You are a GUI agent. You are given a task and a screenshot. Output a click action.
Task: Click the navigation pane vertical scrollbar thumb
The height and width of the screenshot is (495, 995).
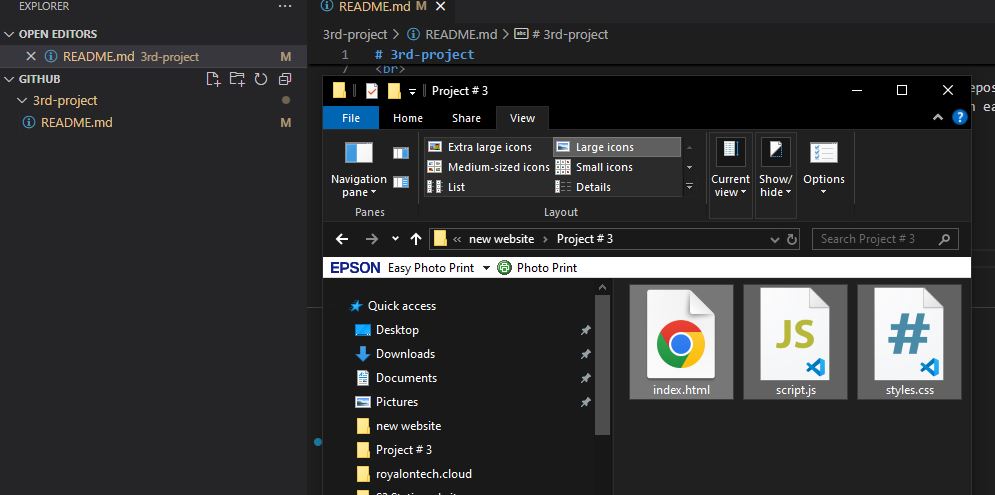(602, 364)
